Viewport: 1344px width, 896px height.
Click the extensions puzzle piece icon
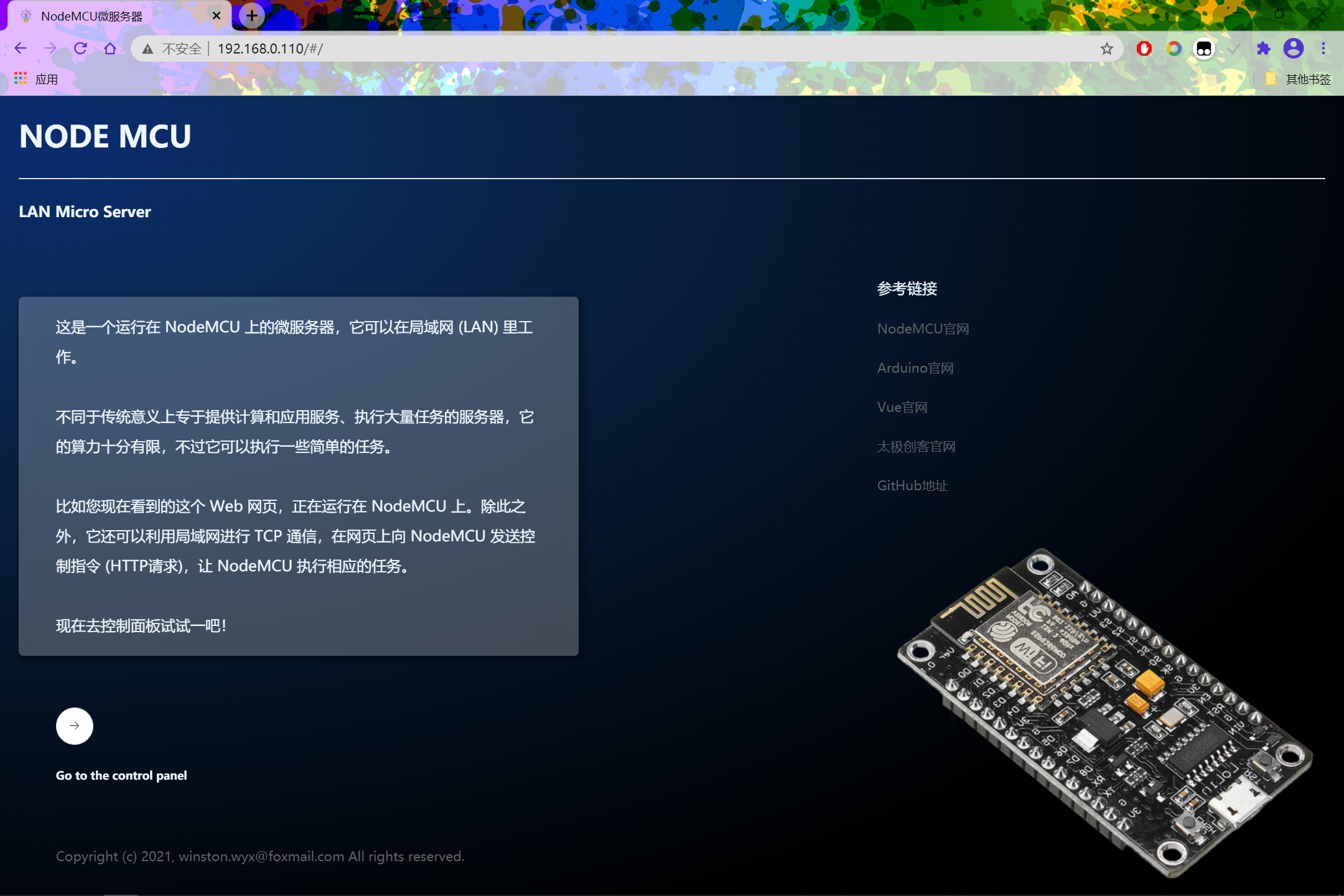1263,49
